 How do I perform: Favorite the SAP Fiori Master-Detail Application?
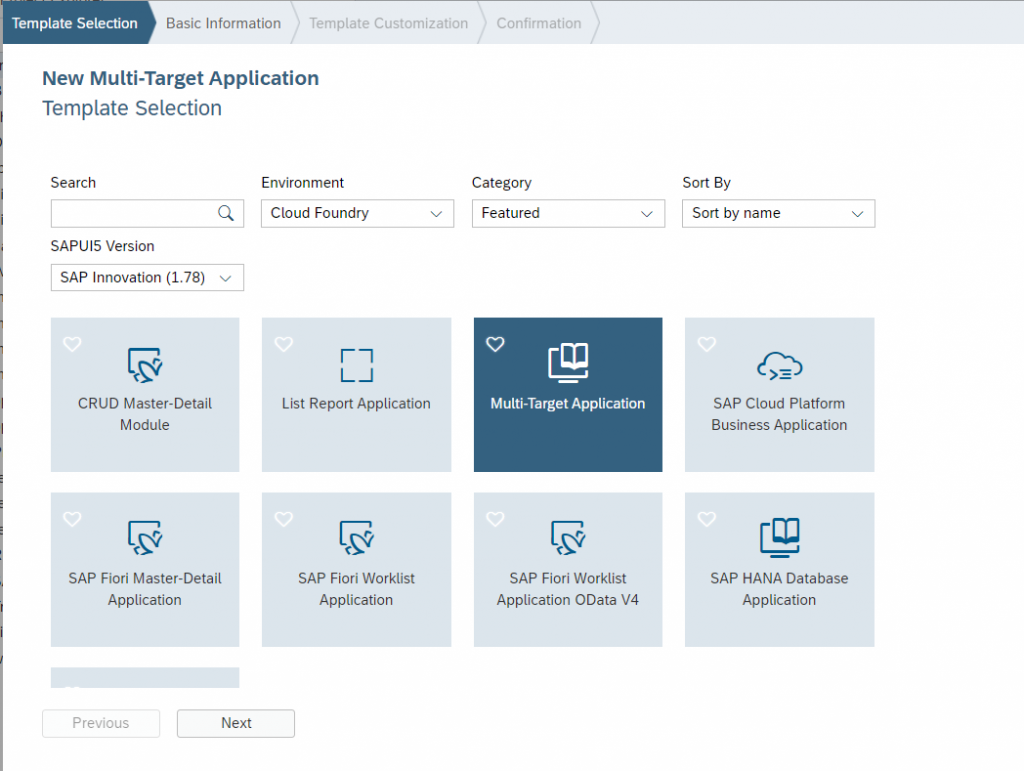[72, 519]
